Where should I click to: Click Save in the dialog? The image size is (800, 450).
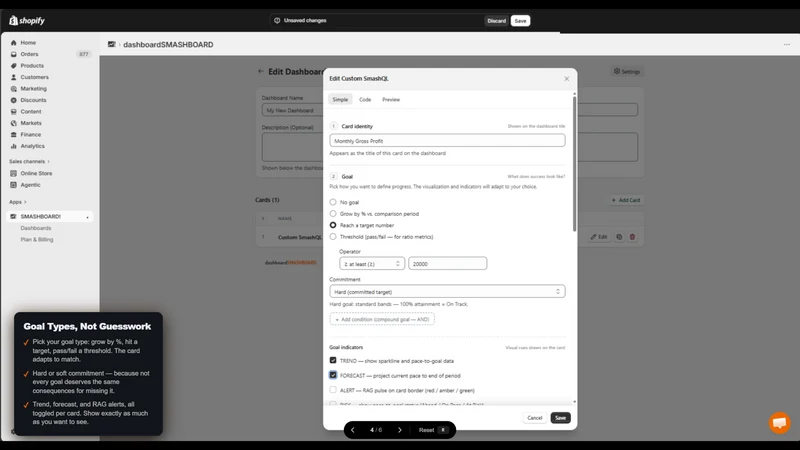click(560, 418)
